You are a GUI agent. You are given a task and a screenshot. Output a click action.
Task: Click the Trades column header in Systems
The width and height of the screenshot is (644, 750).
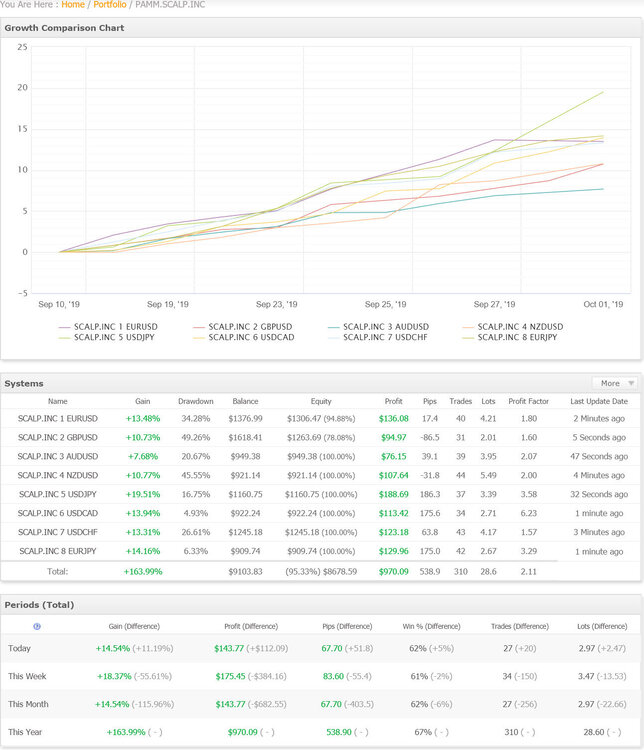click(x=461, y=401)
